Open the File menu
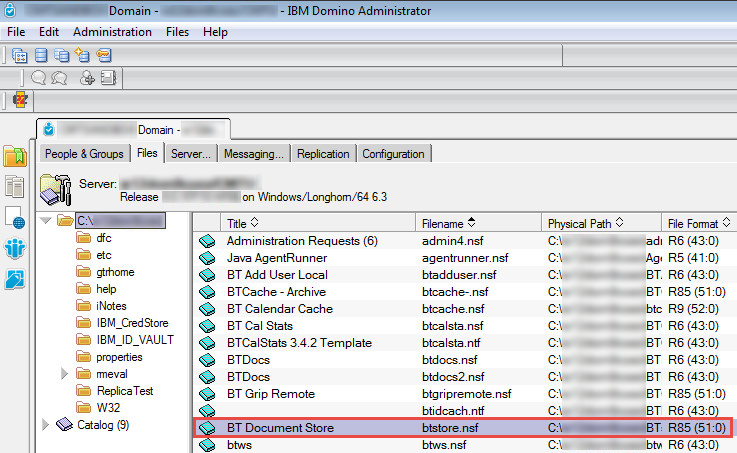737x453 pixels. [16, 32]
